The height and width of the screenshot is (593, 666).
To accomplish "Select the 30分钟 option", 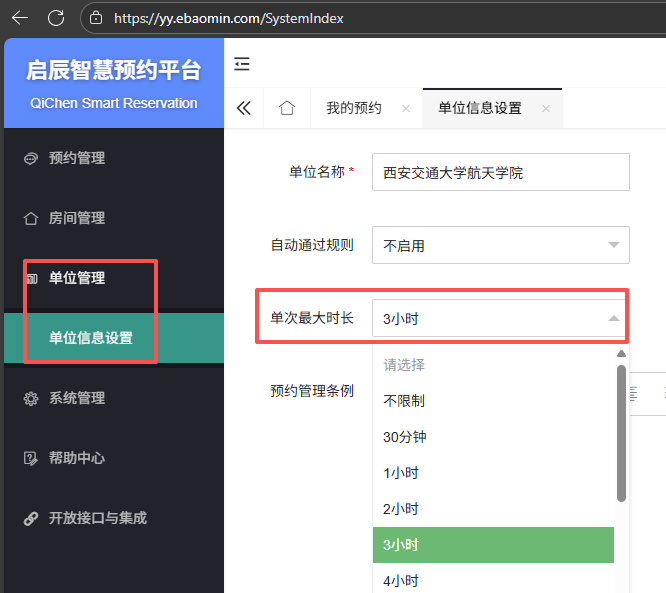I will pyautogui.click(x=405, y=437).
